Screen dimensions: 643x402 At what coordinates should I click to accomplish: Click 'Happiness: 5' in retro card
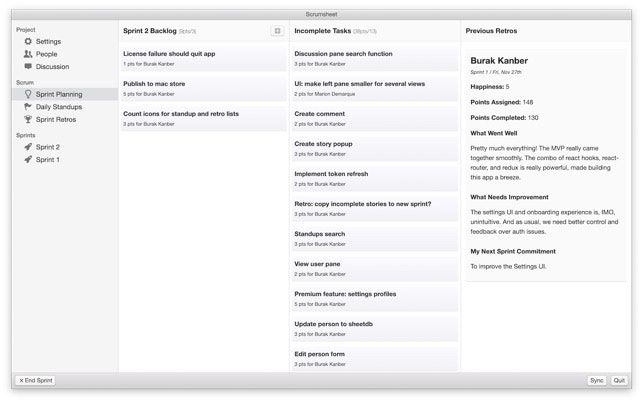click(x=490, y=87)
